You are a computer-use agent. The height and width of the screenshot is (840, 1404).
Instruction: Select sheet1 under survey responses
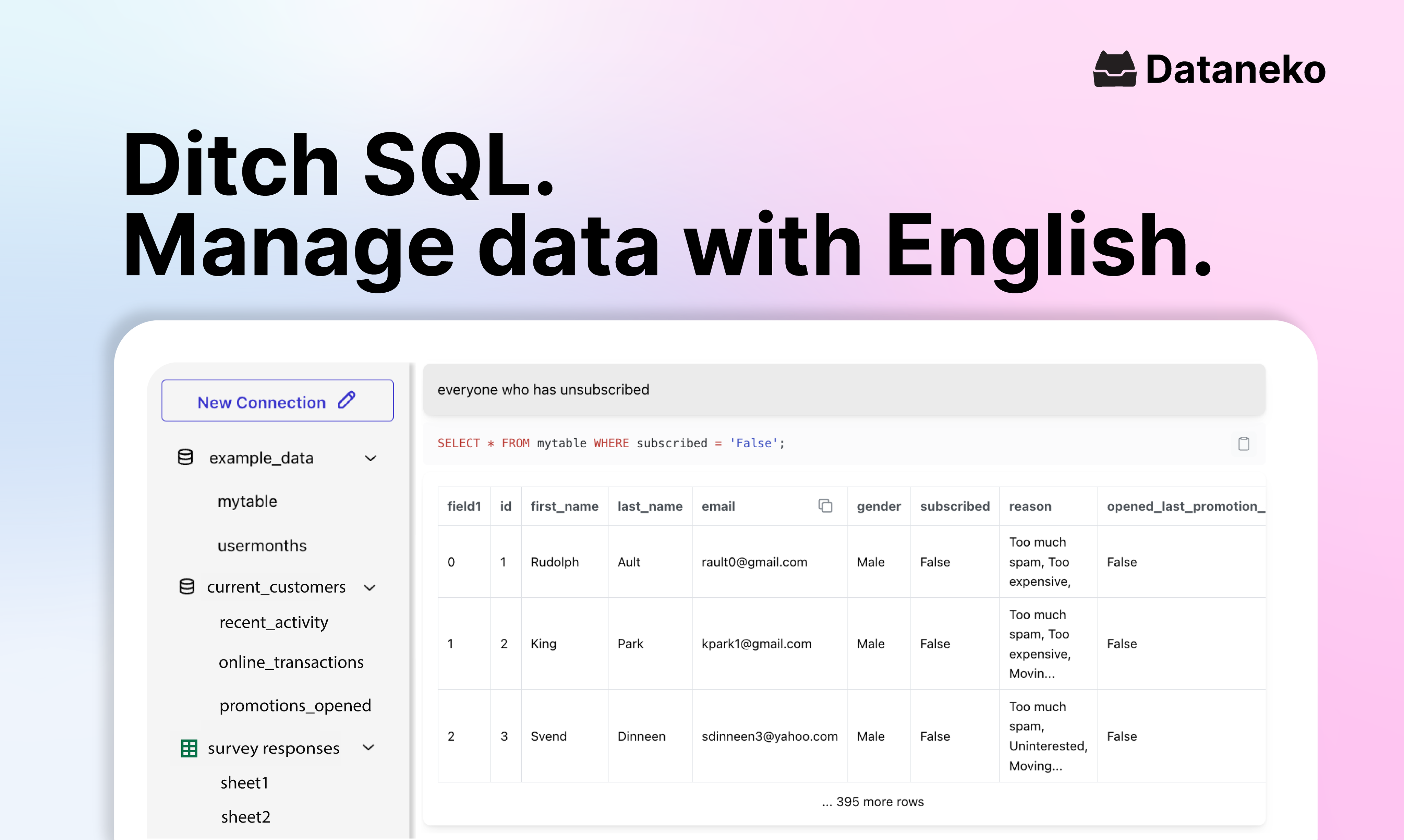[244, 783]
